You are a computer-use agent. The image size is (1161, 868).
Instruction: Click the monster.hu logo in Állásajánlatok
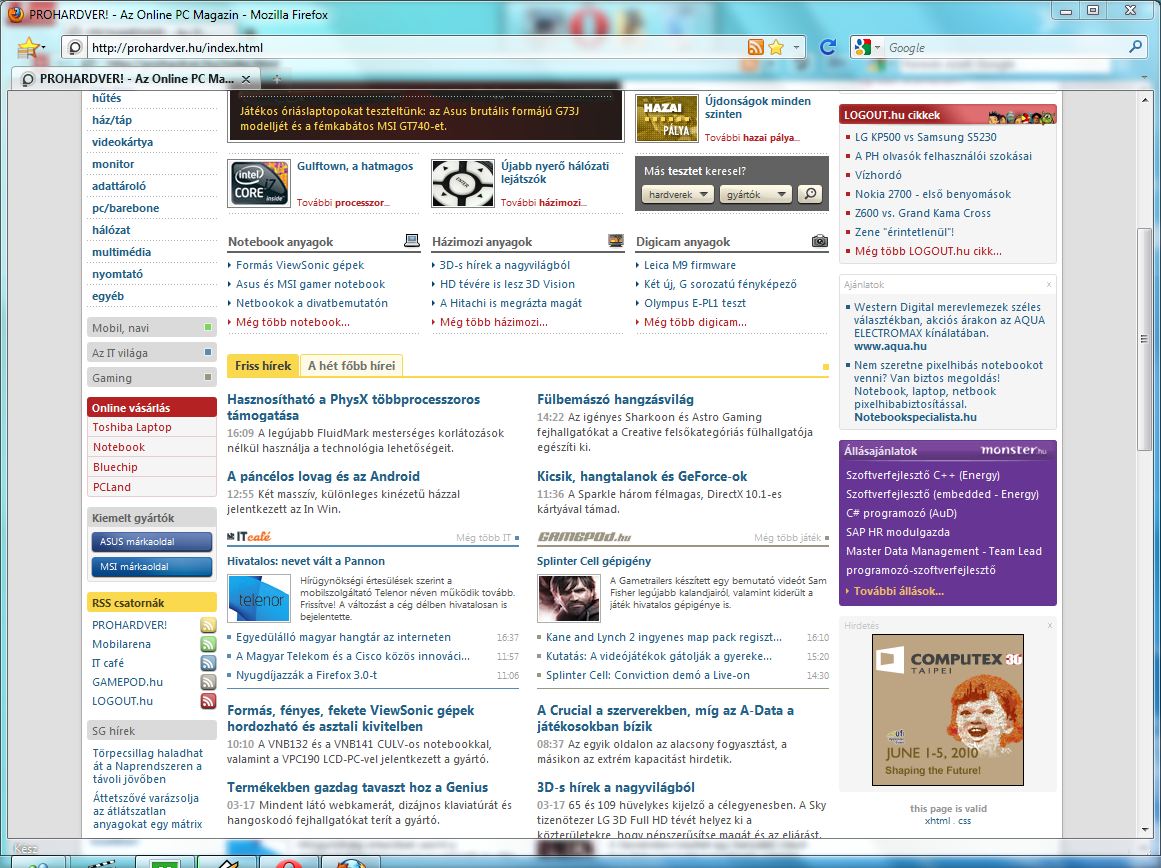tap(1014, 450)
